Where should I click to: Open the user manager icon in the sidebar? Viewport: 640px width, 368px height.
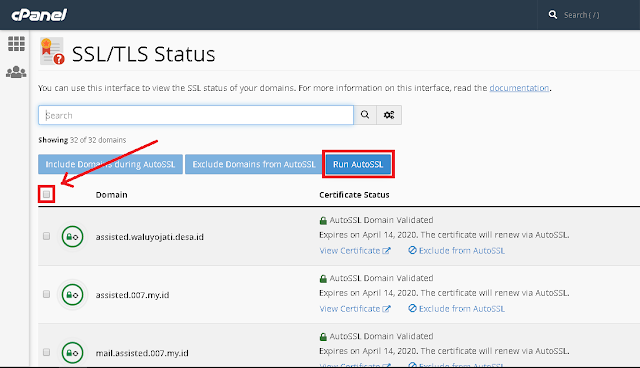16,72
